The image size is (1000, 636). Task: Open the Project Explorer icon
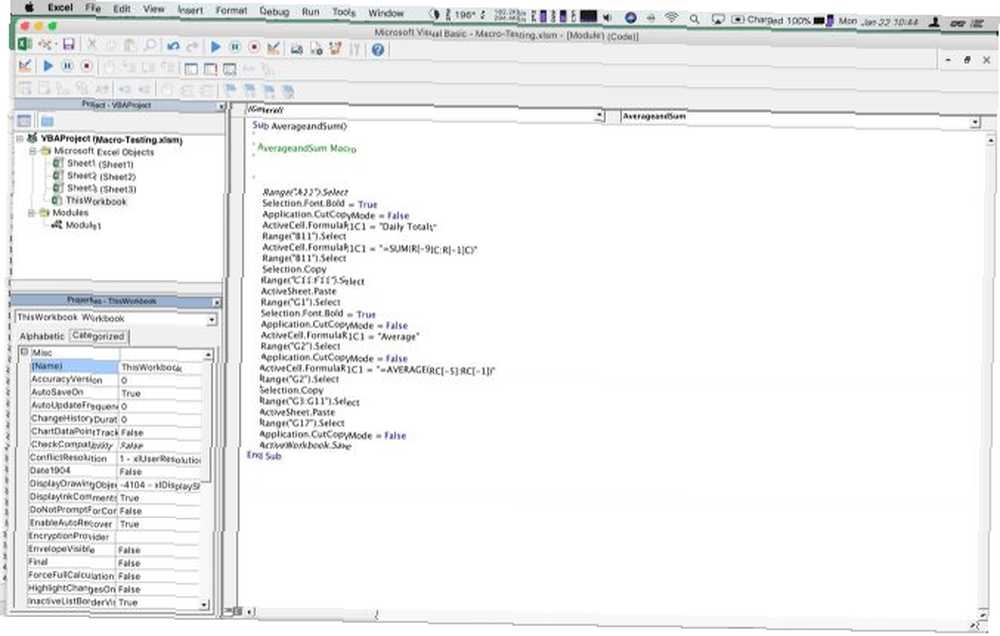click(297, 48)
